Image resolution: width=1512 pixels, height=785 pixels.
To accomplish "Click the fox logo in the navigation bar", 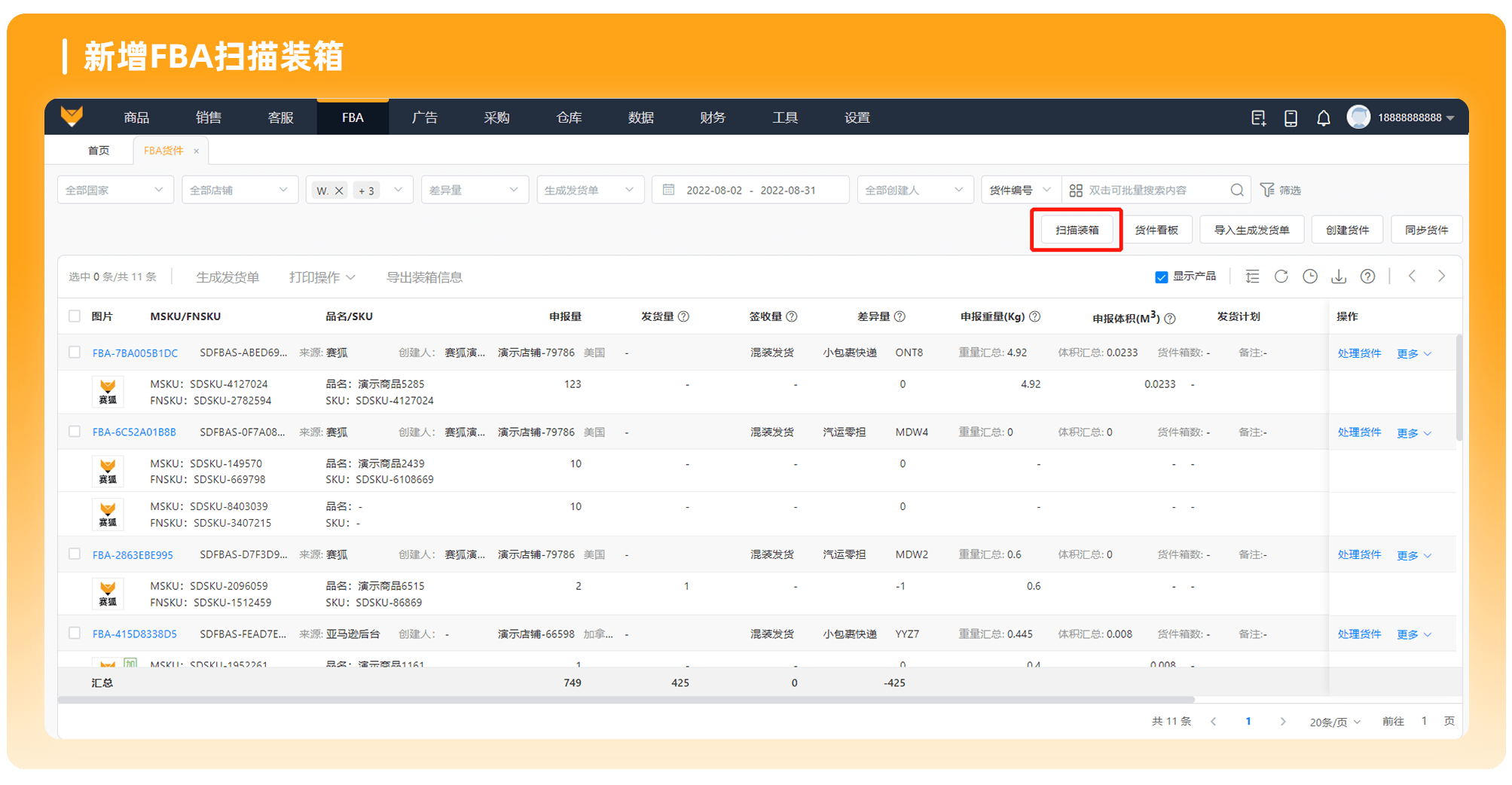I will tap(72, 117).
